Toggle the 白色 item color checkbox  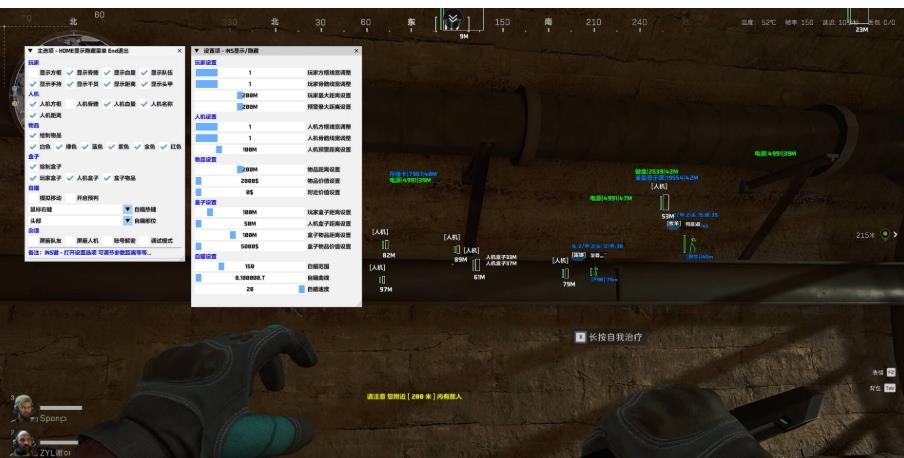tap(32, 147)
